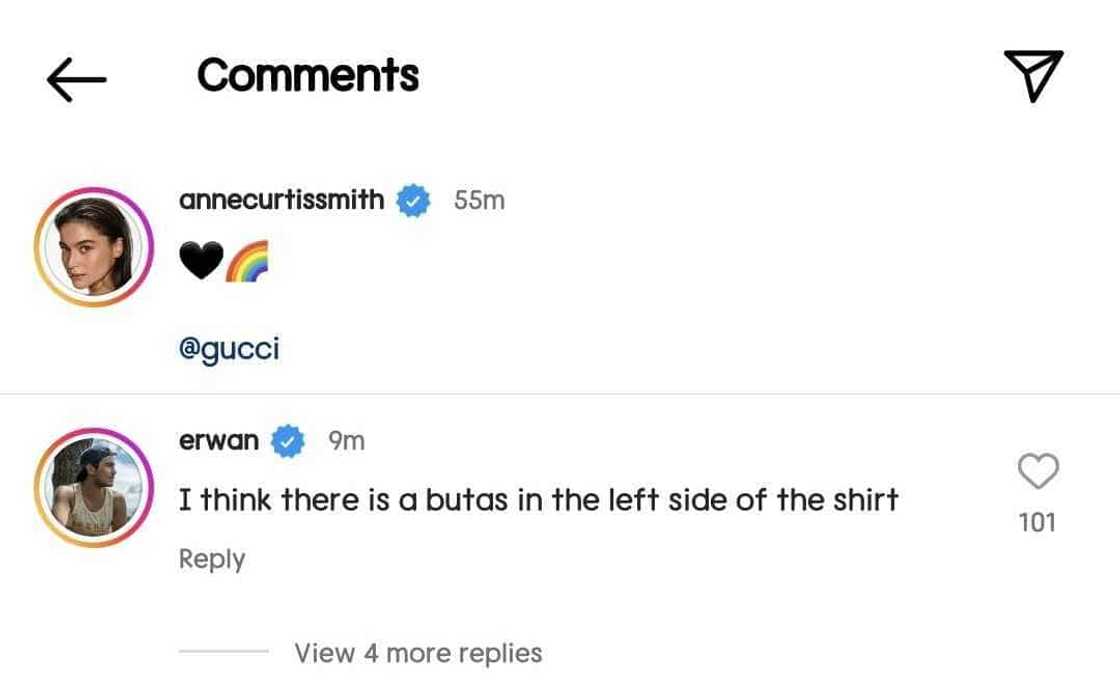The height and width of the screenshot is (697, 1120).
Task: Reply to erwan's comment
Action: 212,559
